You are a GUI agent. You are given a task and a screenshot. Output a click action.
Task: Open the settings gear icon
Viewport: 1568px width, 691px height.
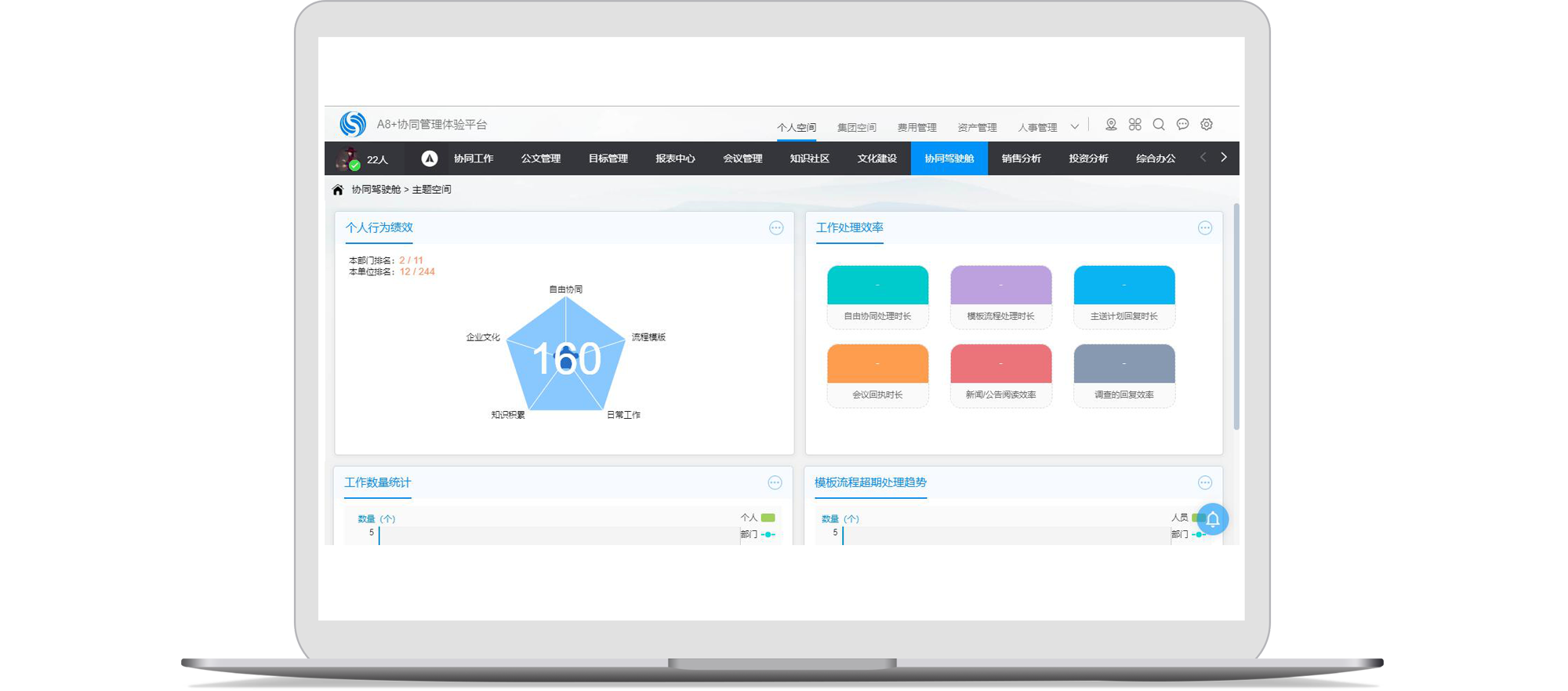1207,125
